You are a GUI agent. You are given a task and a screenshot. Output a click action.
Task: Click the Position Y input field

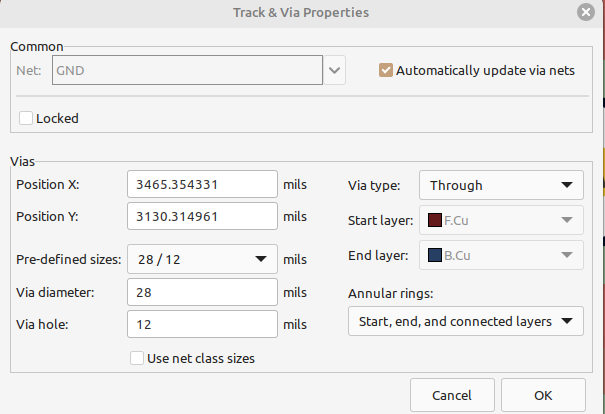(202, 217)
